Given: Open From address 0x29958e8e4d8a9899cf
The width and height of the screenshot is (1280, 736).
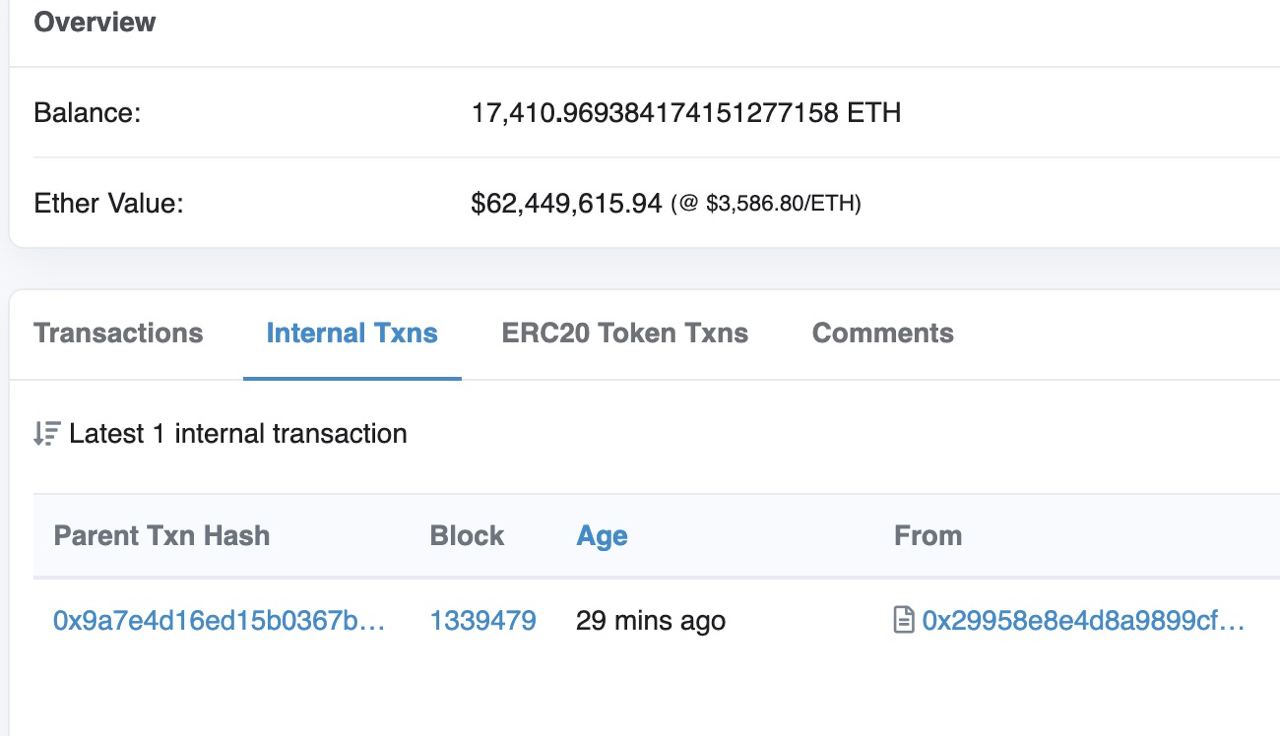Looking at the screenshot, I should [x=1083, y=621].
